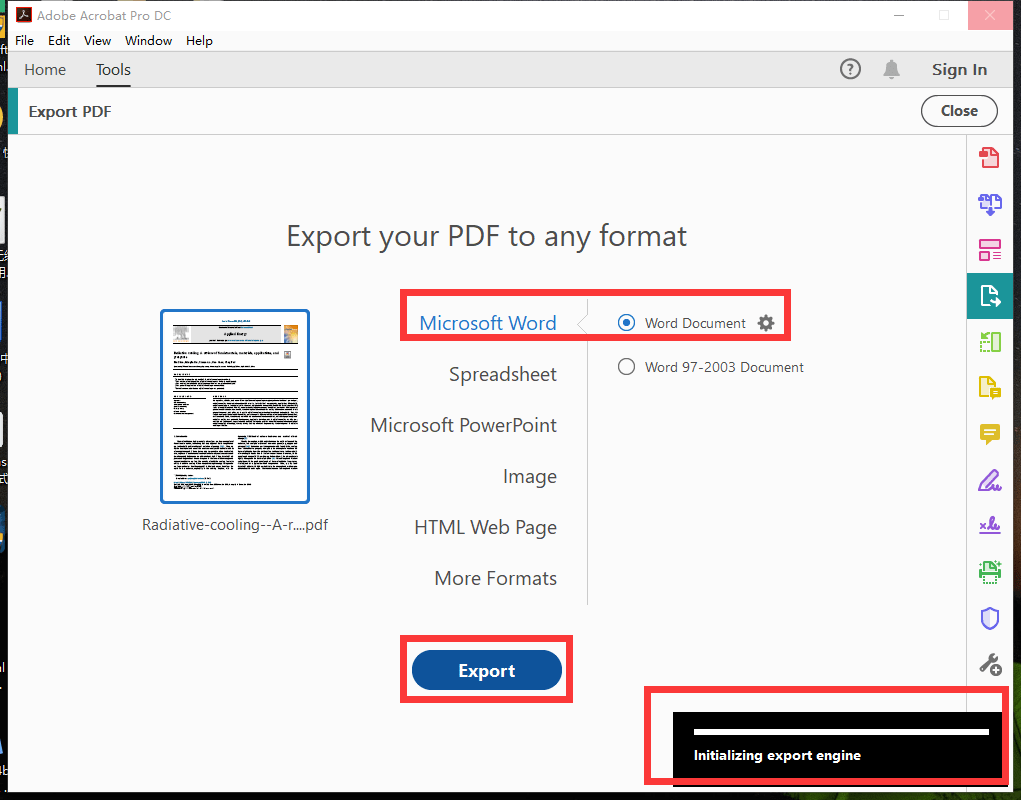This screenshot has width=1021, height=800.
Task: Click the blue Export button
Action: point(486,670)
